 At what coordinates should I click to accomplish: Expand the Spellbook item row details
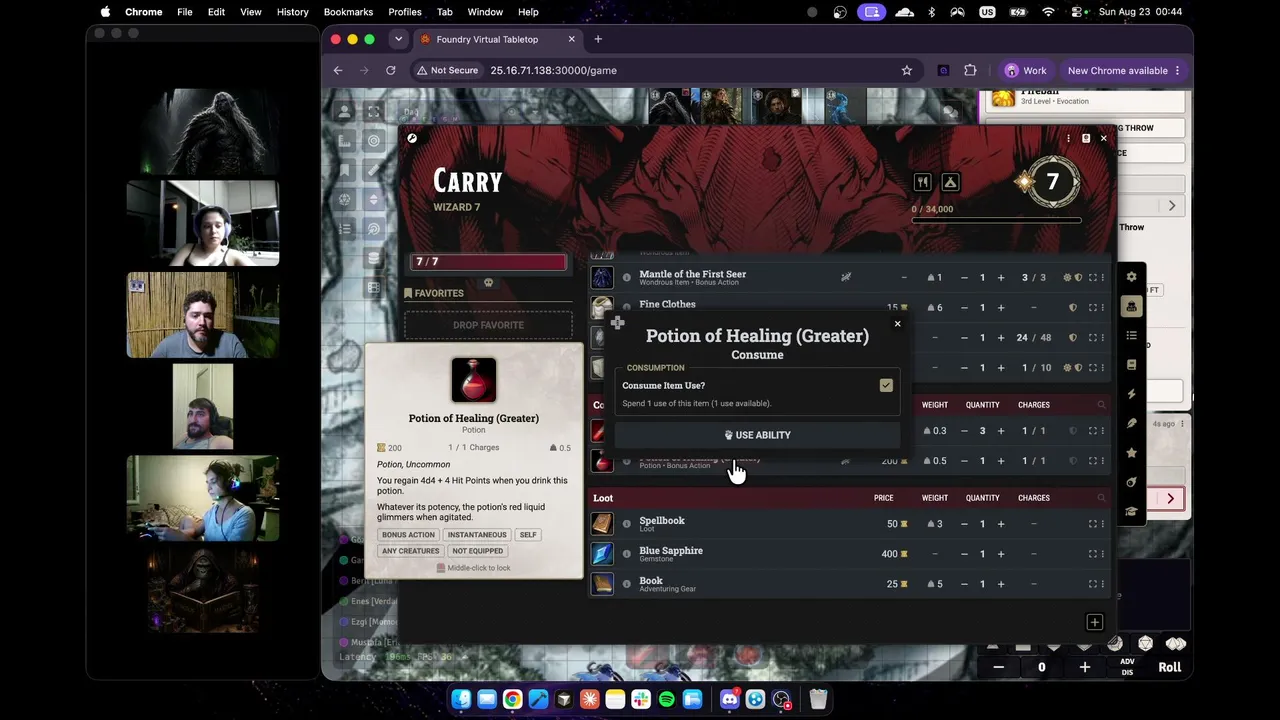[x=1092, y=524]
